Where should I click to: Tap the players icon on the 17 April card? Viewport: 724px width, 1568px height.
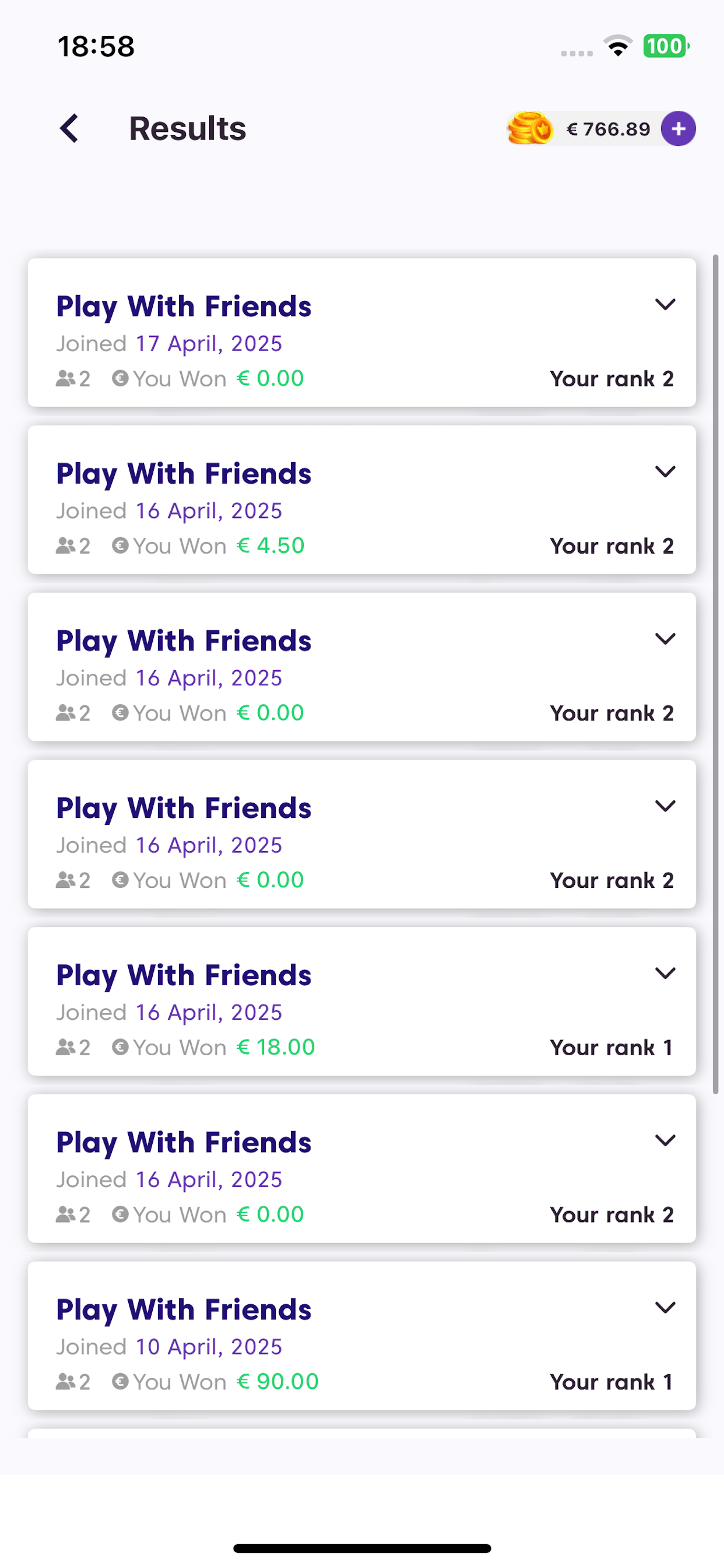click(x=66, y=379)
